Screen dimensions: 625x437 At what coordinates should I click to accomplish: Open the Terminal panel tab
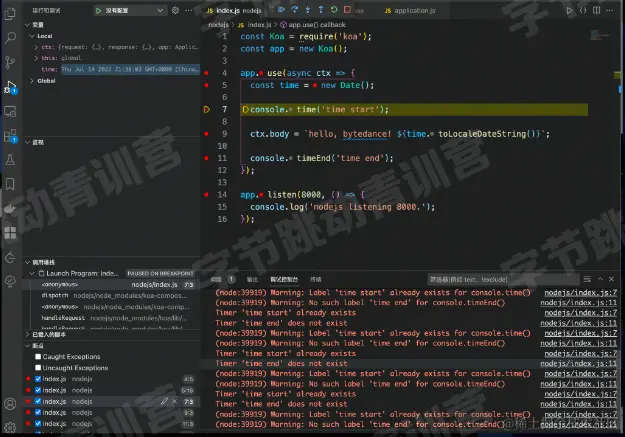(315, 280)
